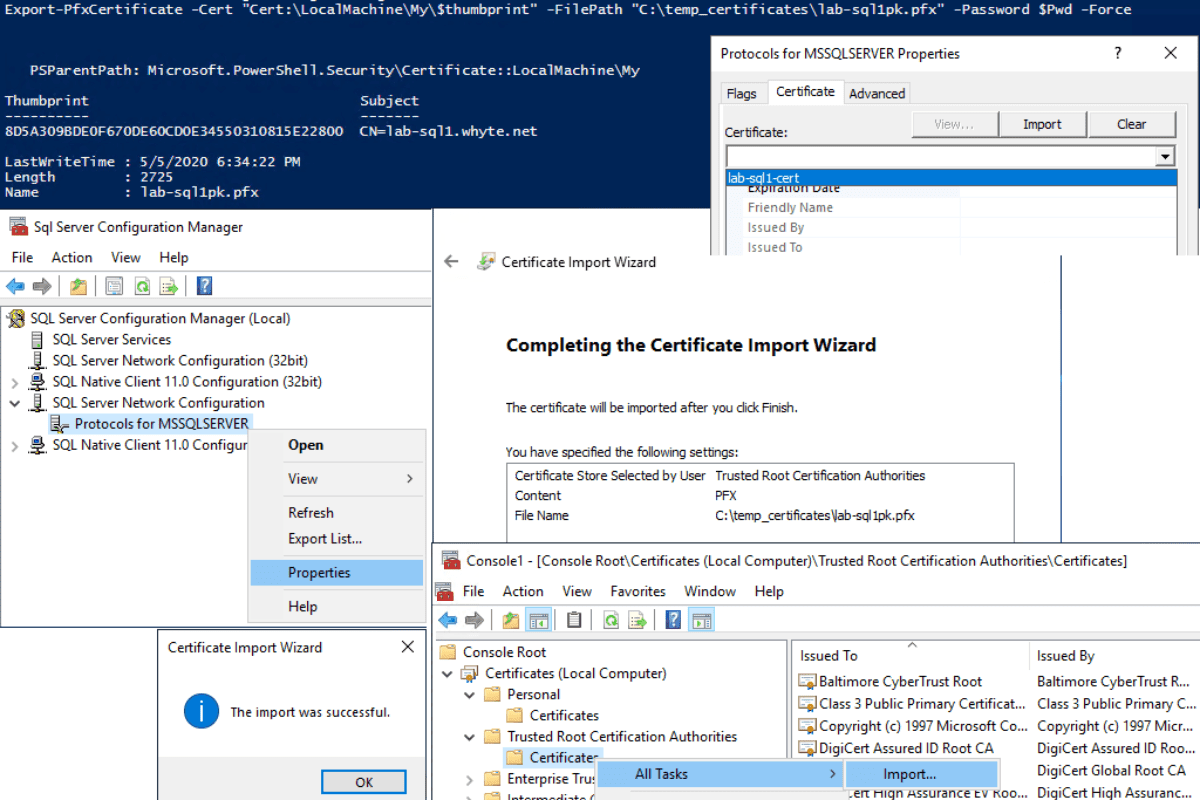Image resolution: width=1200 pixels, height=800 pixels.
Task: Open the Certificate dropdown arrow
Action: tap(1164, 157)
